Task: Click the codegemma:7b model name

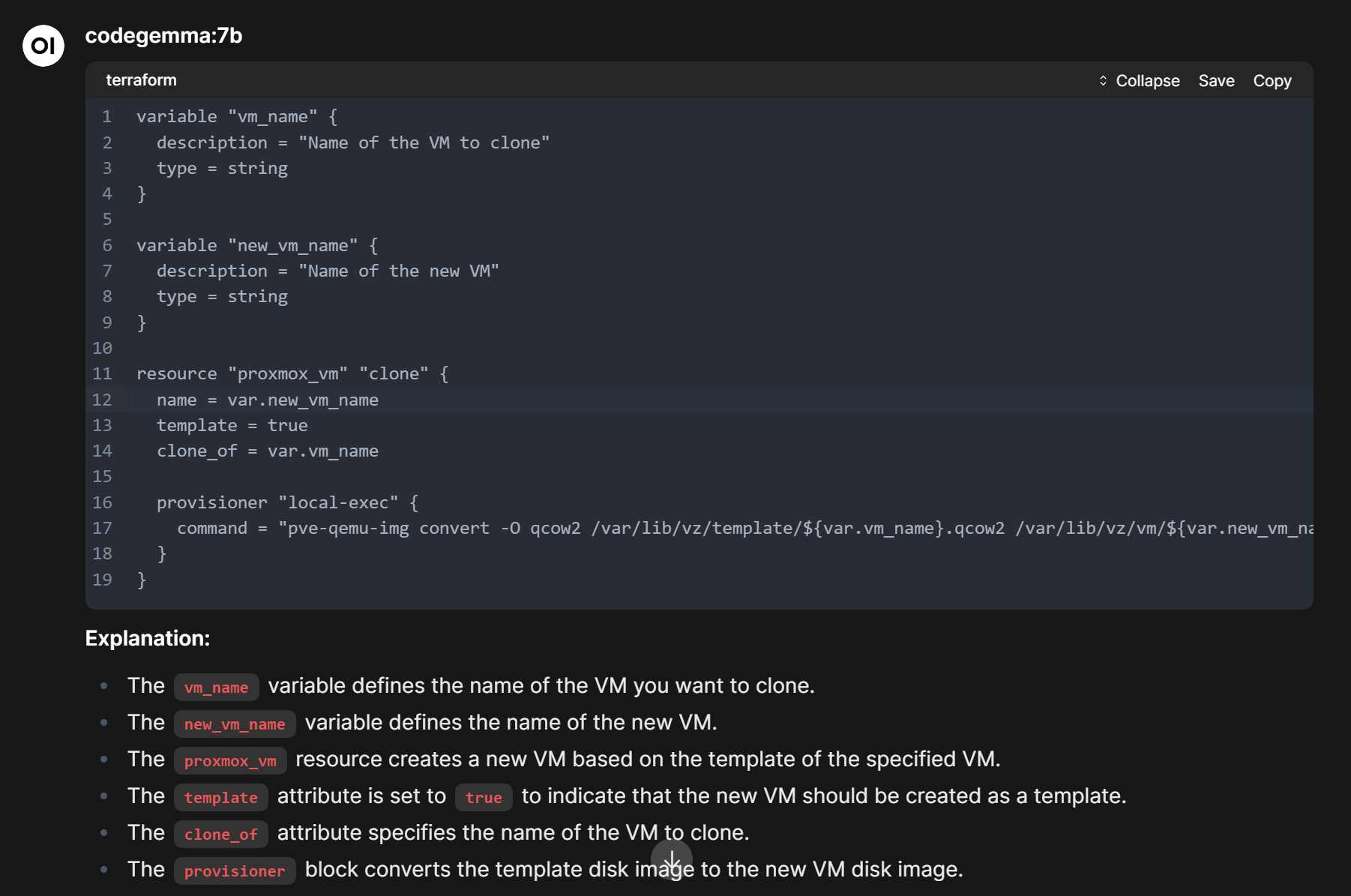Action: coord(163,36)
